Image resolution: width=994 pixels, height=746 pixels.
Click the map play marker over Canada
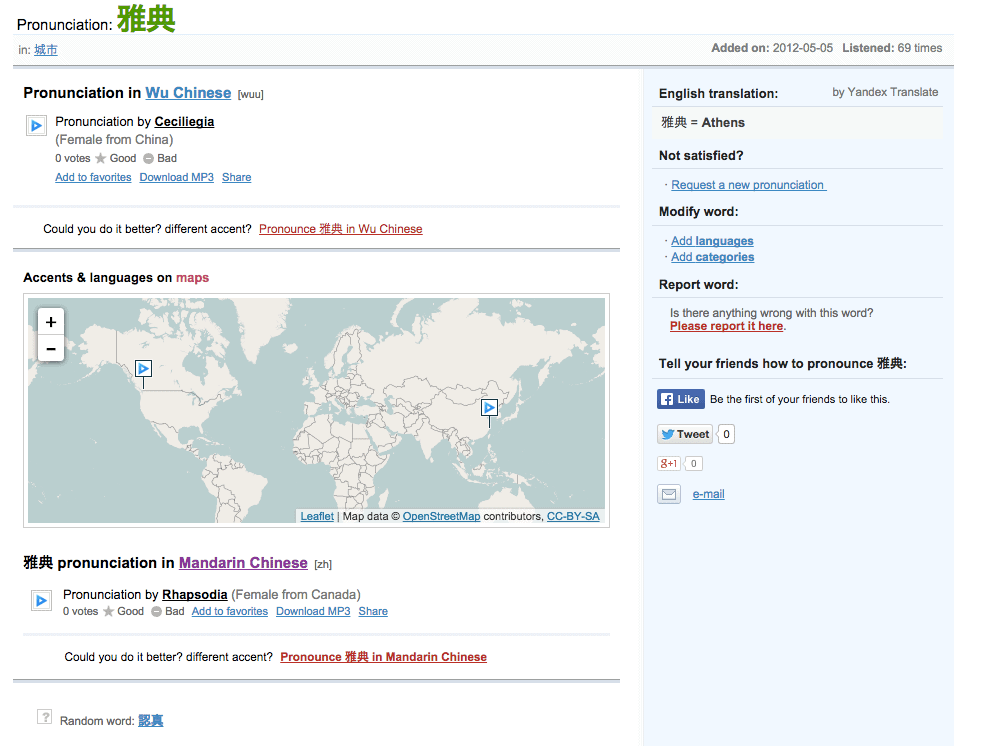pos(143,369)
